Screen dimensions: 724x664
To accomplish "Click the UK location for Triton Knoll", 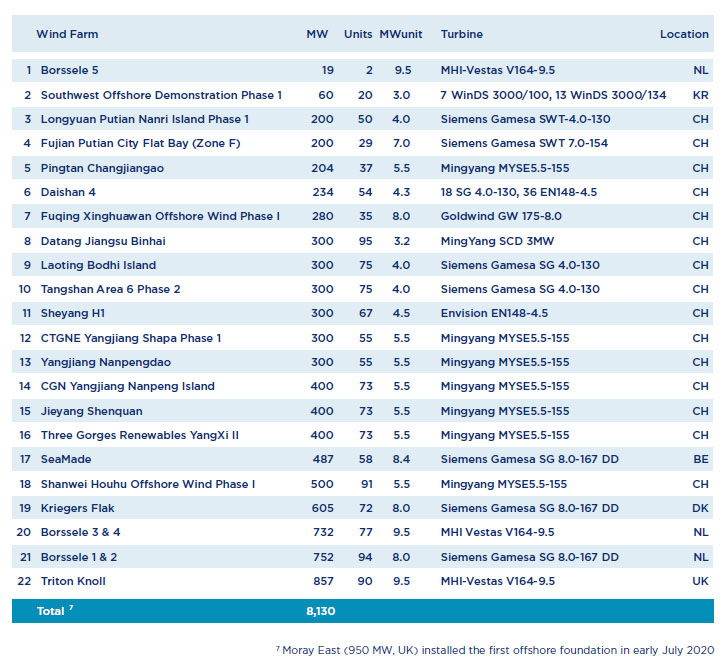I will [x=700, y=581].
